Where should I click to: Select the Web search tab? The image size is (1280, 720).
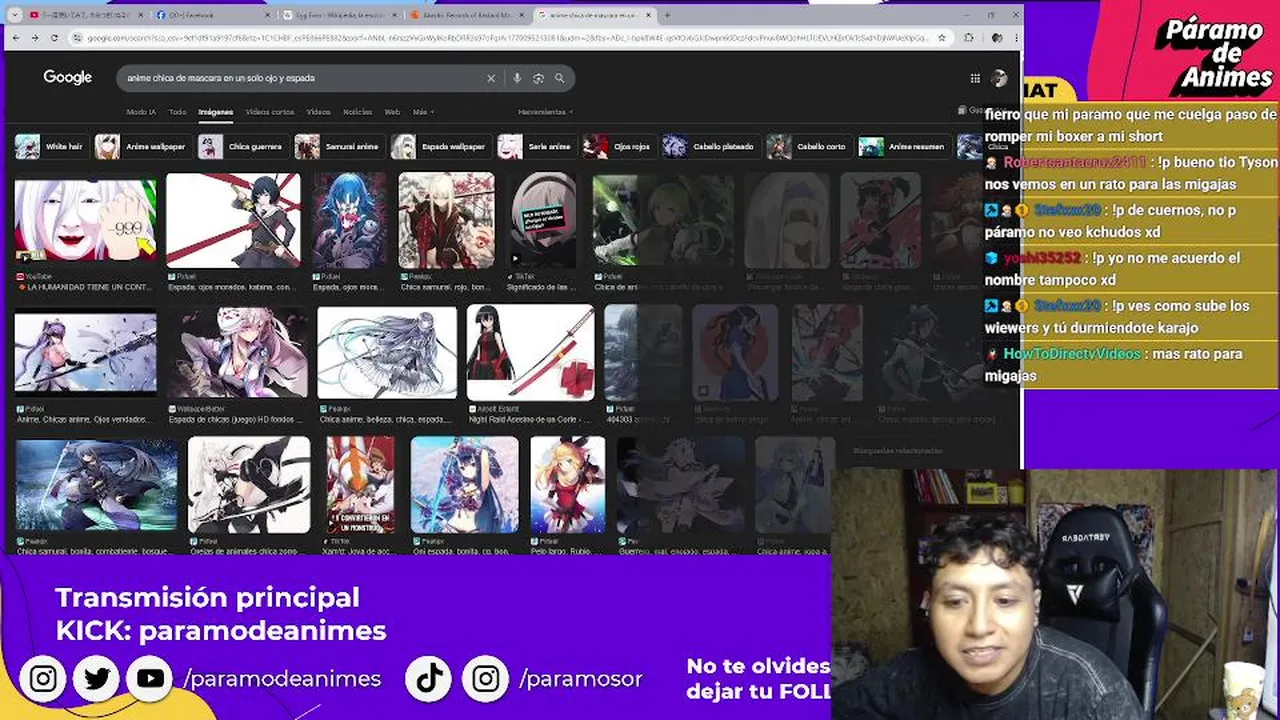point(392,112)
